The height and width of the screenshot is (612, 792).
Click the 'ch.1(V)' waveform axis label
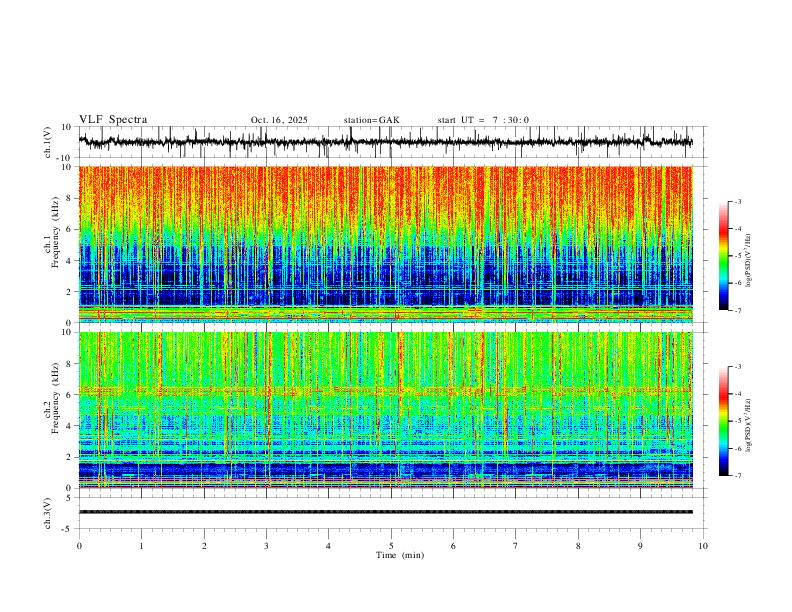[48, 142]
